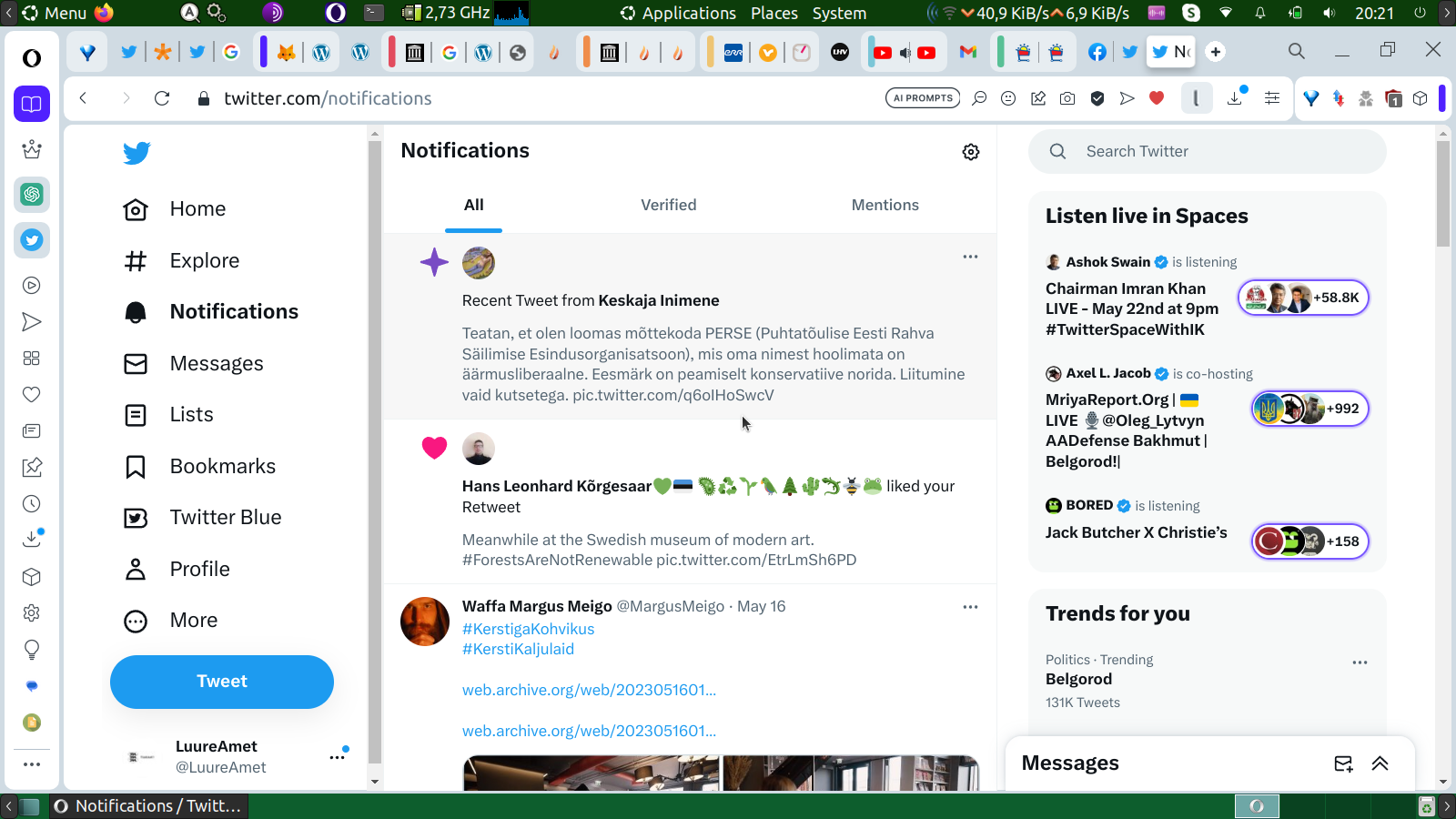Join MriyaReport.Org space with +992 listeners

click(x=1309, y=409)
